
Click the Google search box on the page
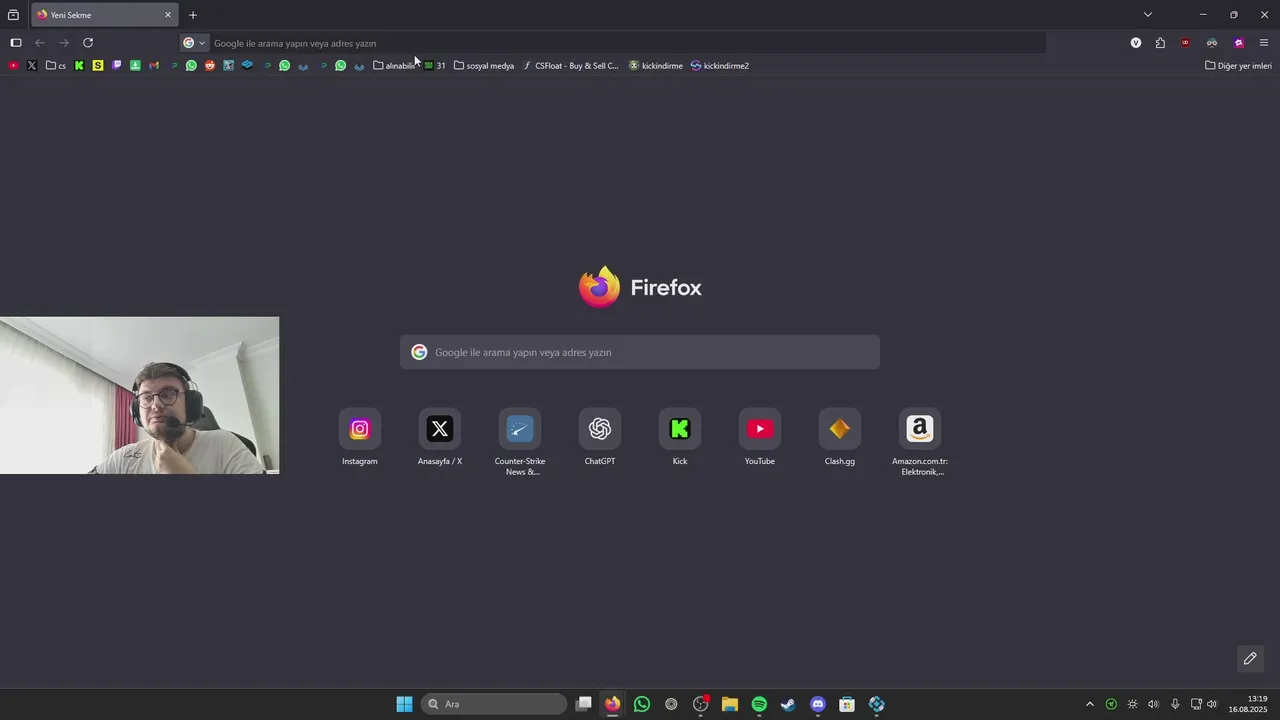(x=640, y=352)
